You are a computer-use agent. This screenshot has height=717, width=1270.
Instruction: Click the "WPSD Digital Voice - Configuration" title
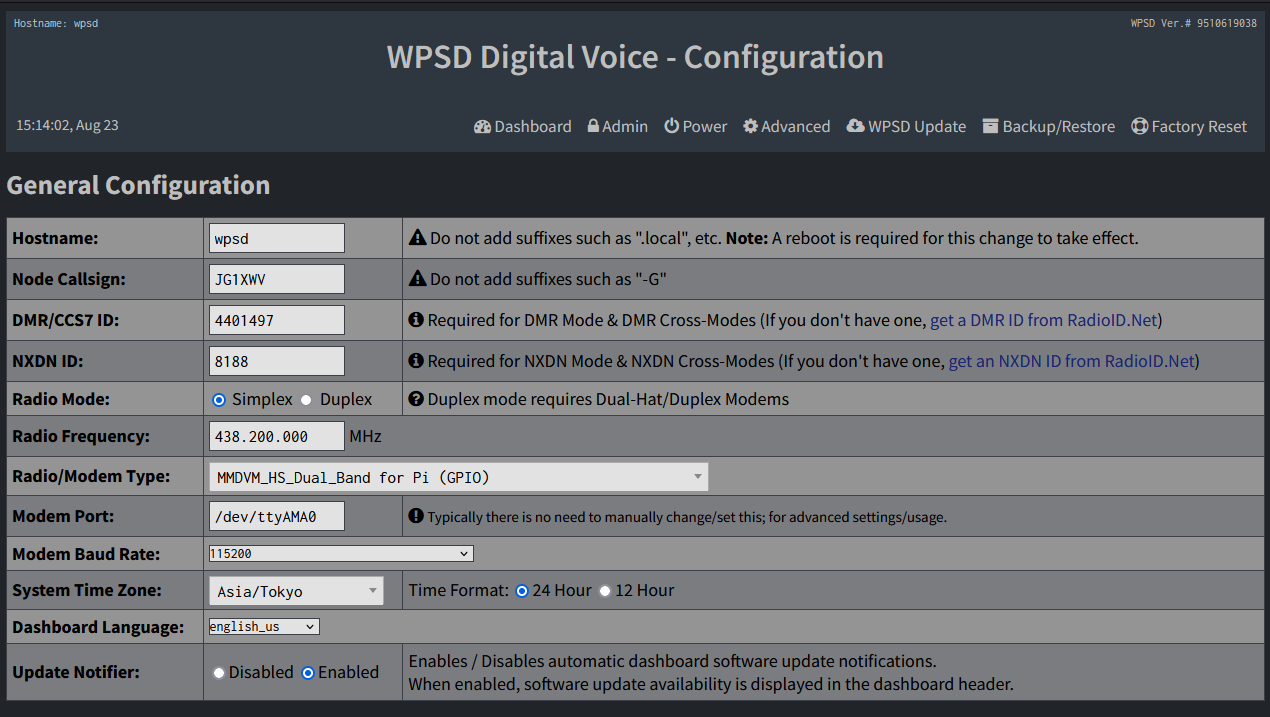click(x=635, y=58)
